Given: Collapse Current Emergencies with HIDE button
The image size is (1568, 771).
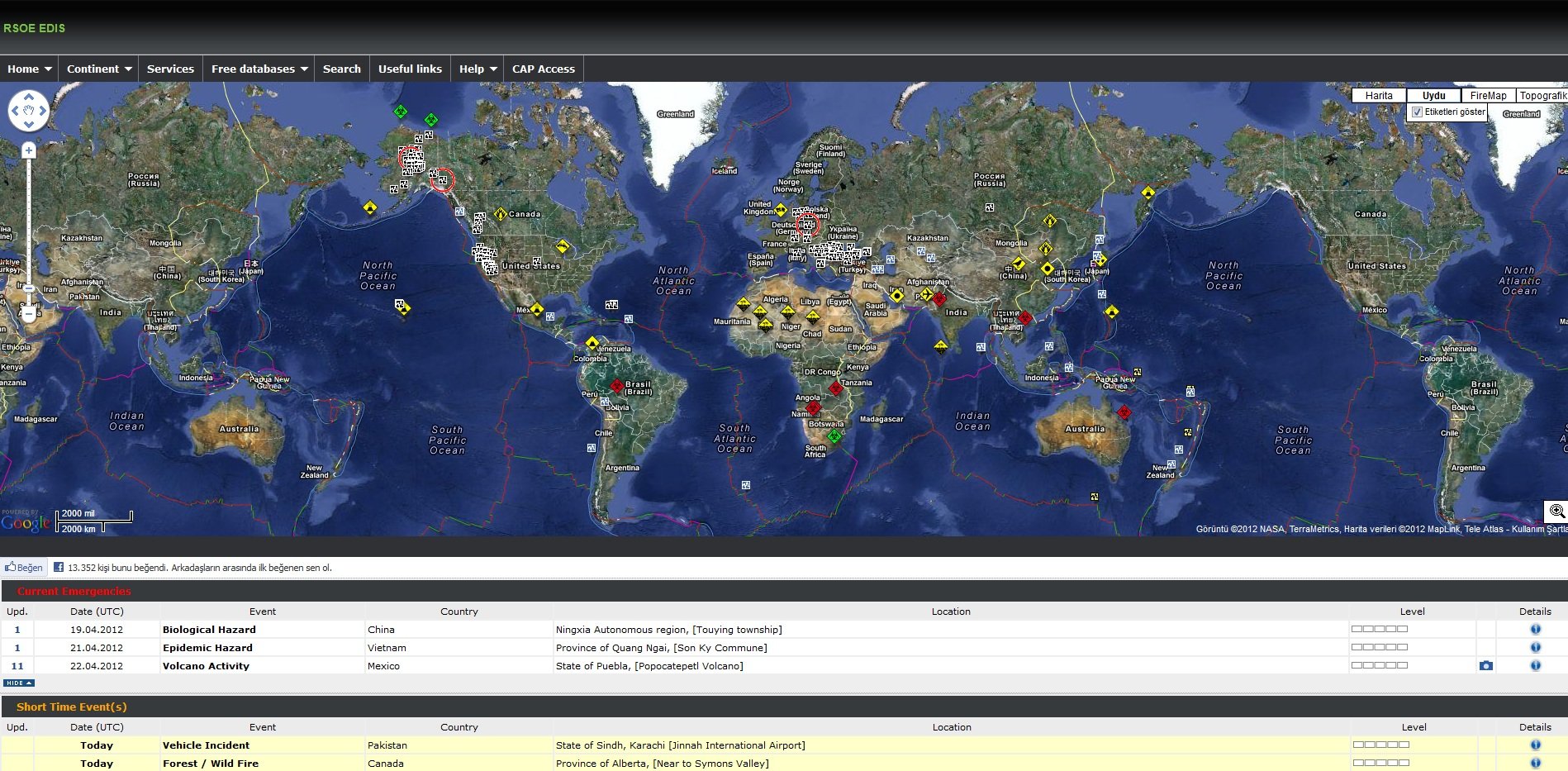Looking at the screenshot, I should 18,683.
